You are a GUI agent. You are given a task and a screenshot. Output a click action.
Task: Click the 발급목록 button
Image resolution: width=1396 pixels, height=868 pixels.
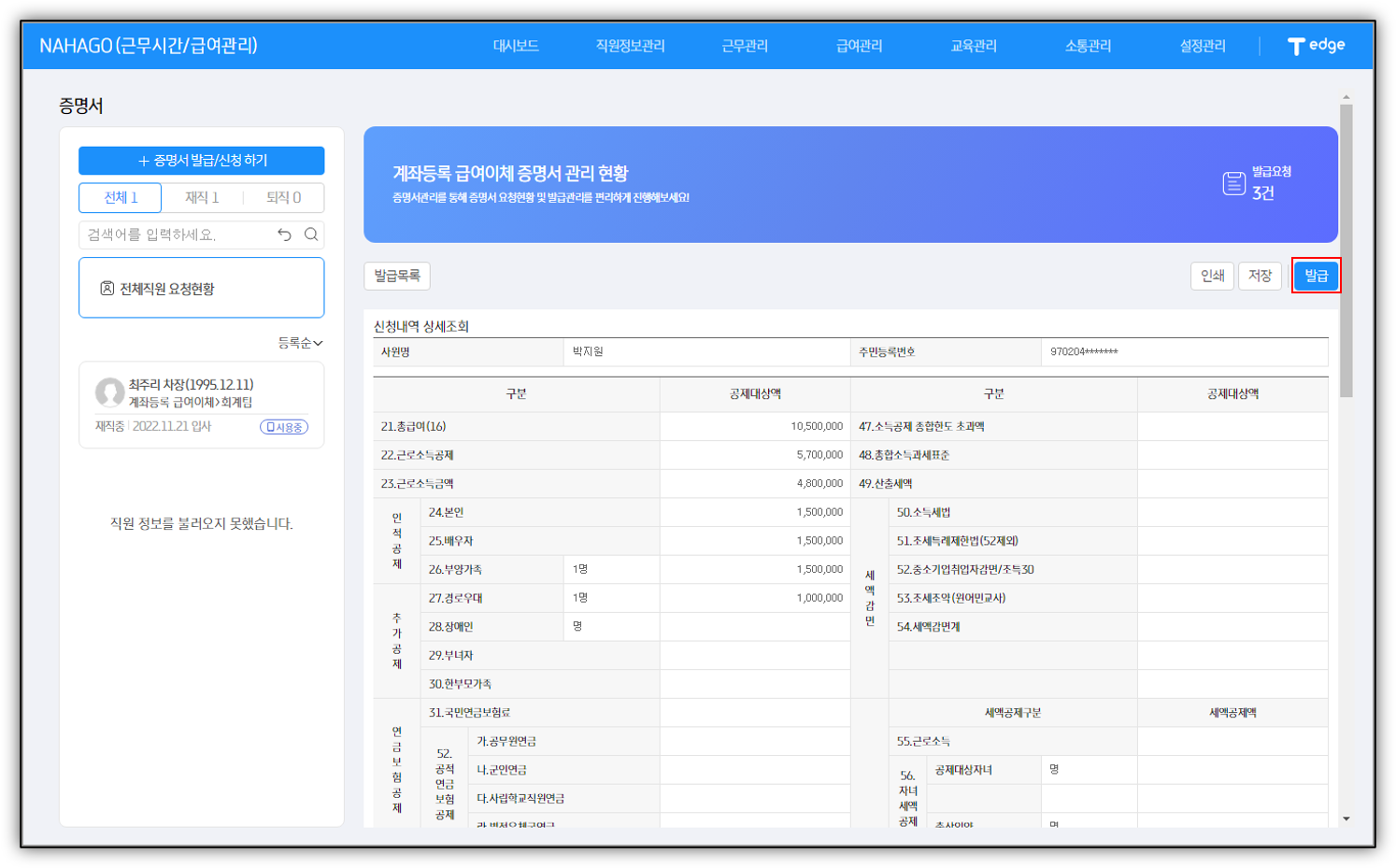397,276
